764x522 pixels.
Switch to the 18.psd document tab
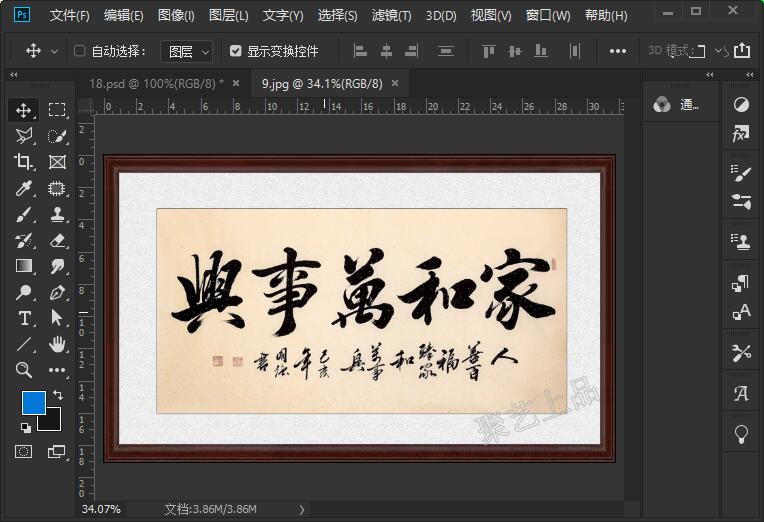pos(156,84)
